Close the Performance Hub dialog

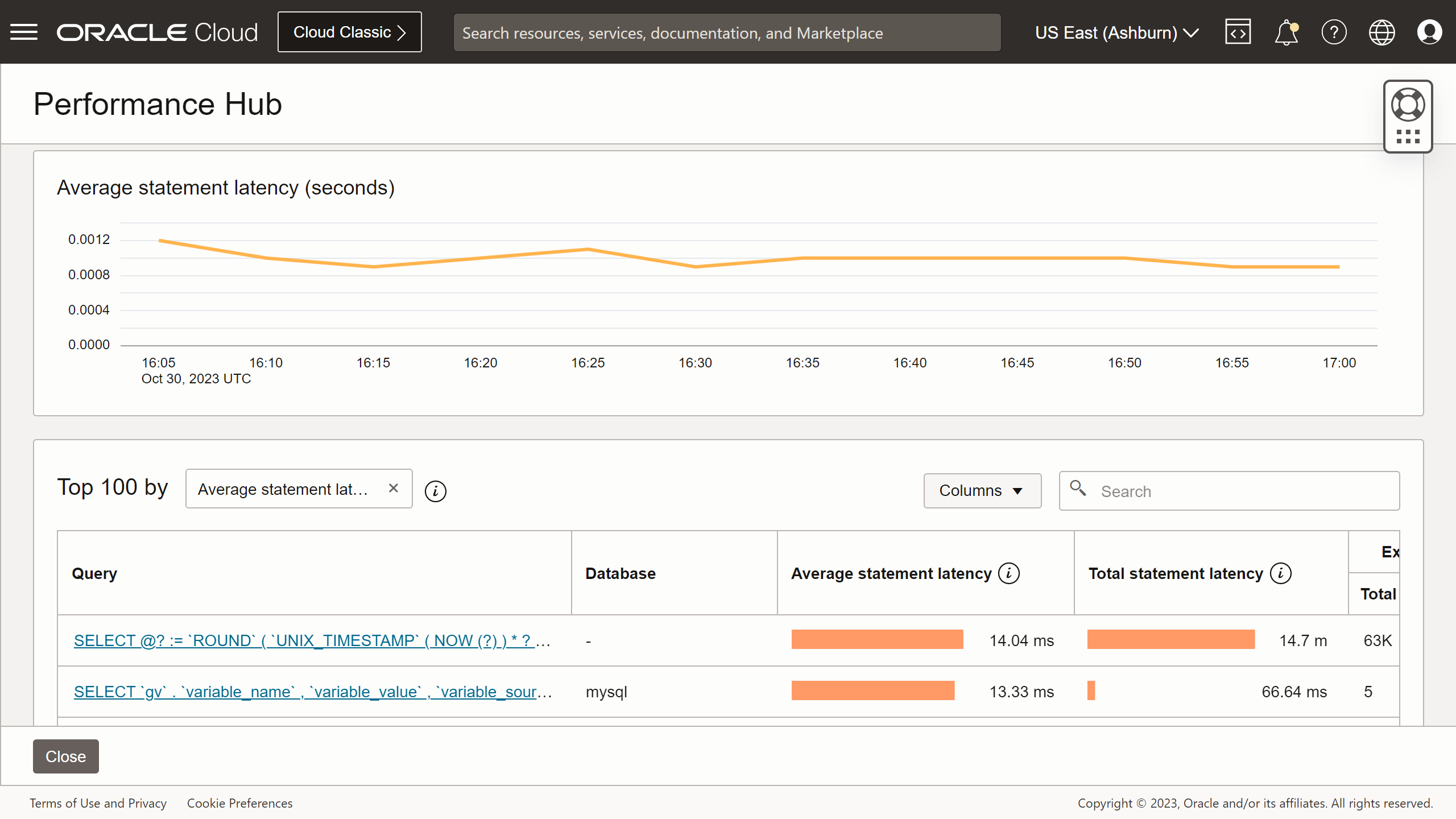(x=65, y=756)
